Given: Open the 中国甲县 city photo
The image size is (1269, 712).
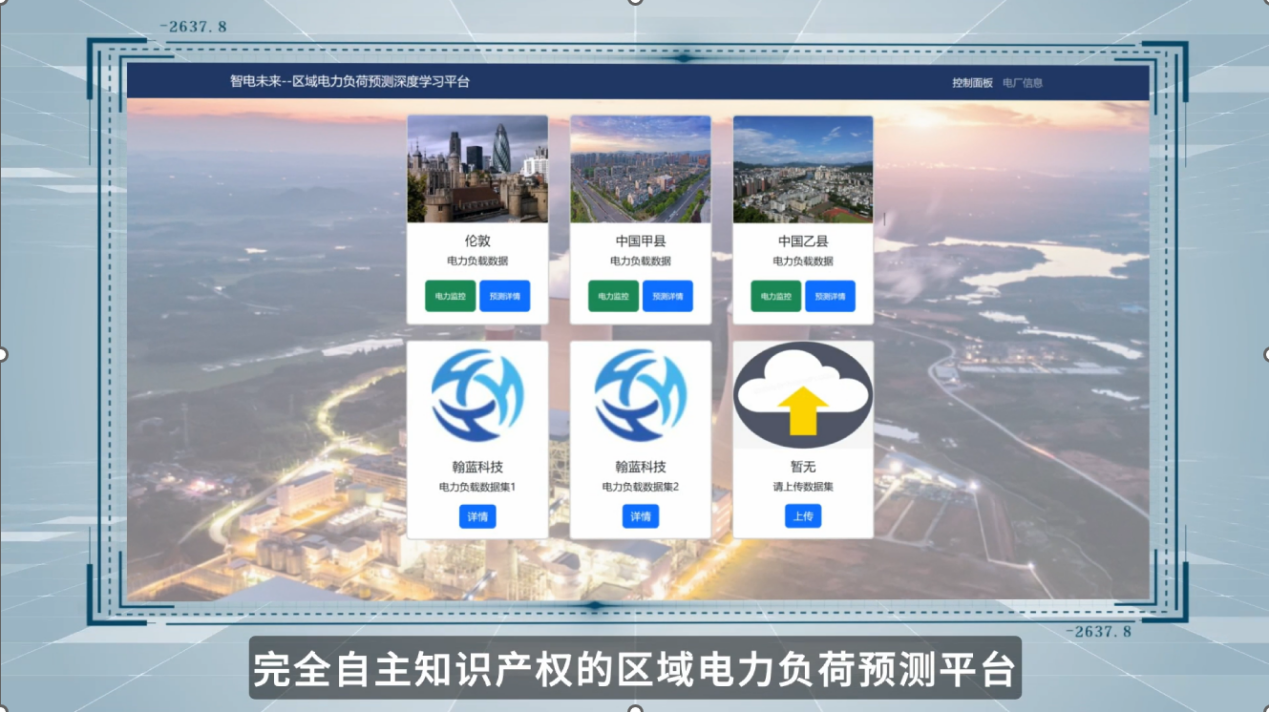Looking at the screenshot, I should [x=640, y=169].
